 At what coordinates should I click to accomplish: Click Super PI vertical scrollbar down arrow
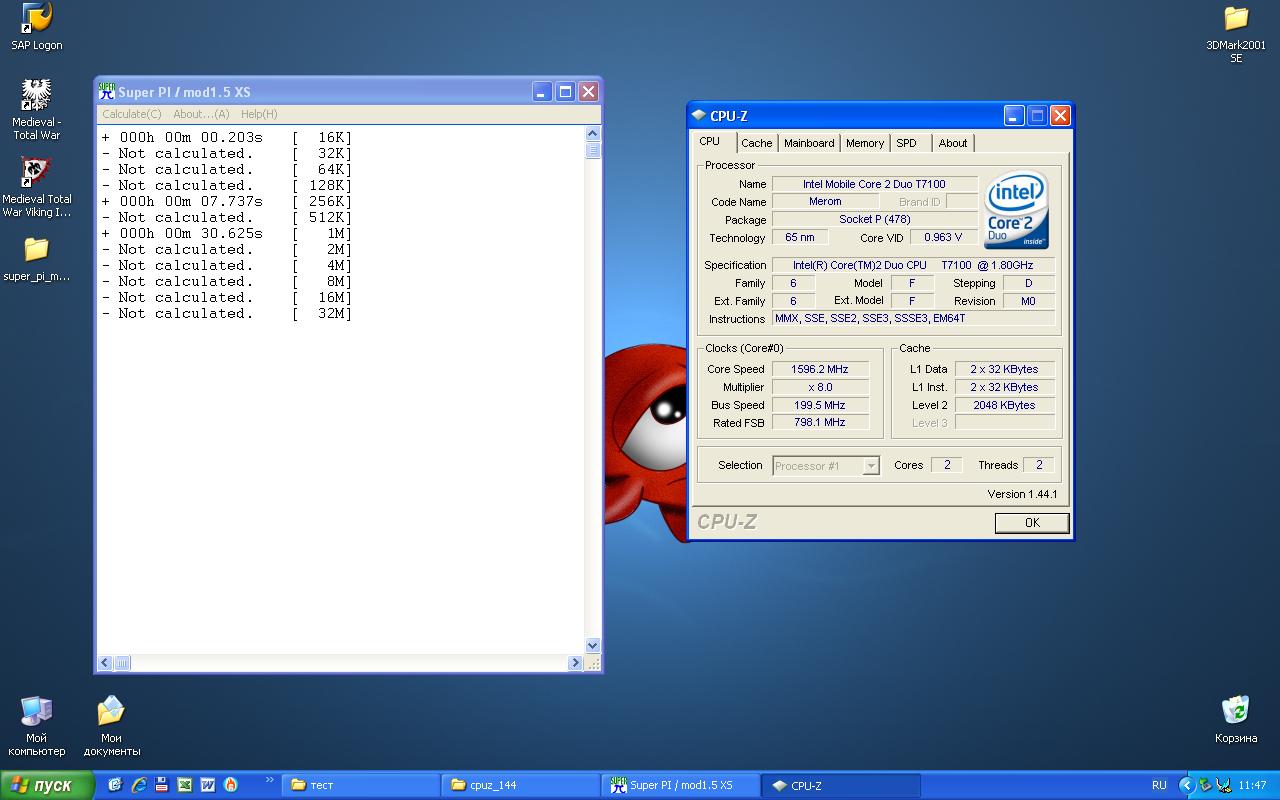click(x=592, y=646)
